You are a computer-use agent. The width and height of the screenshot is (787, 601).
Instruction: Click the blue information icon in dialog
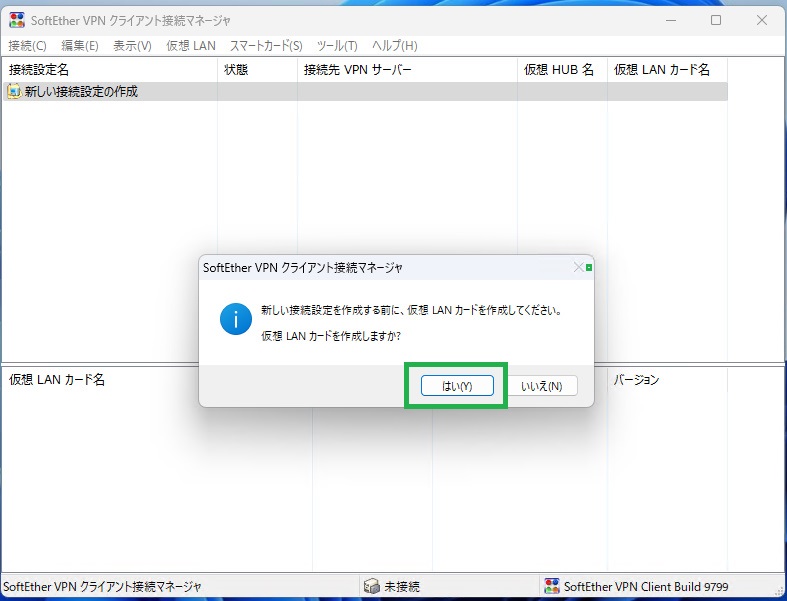click(236, 320)
